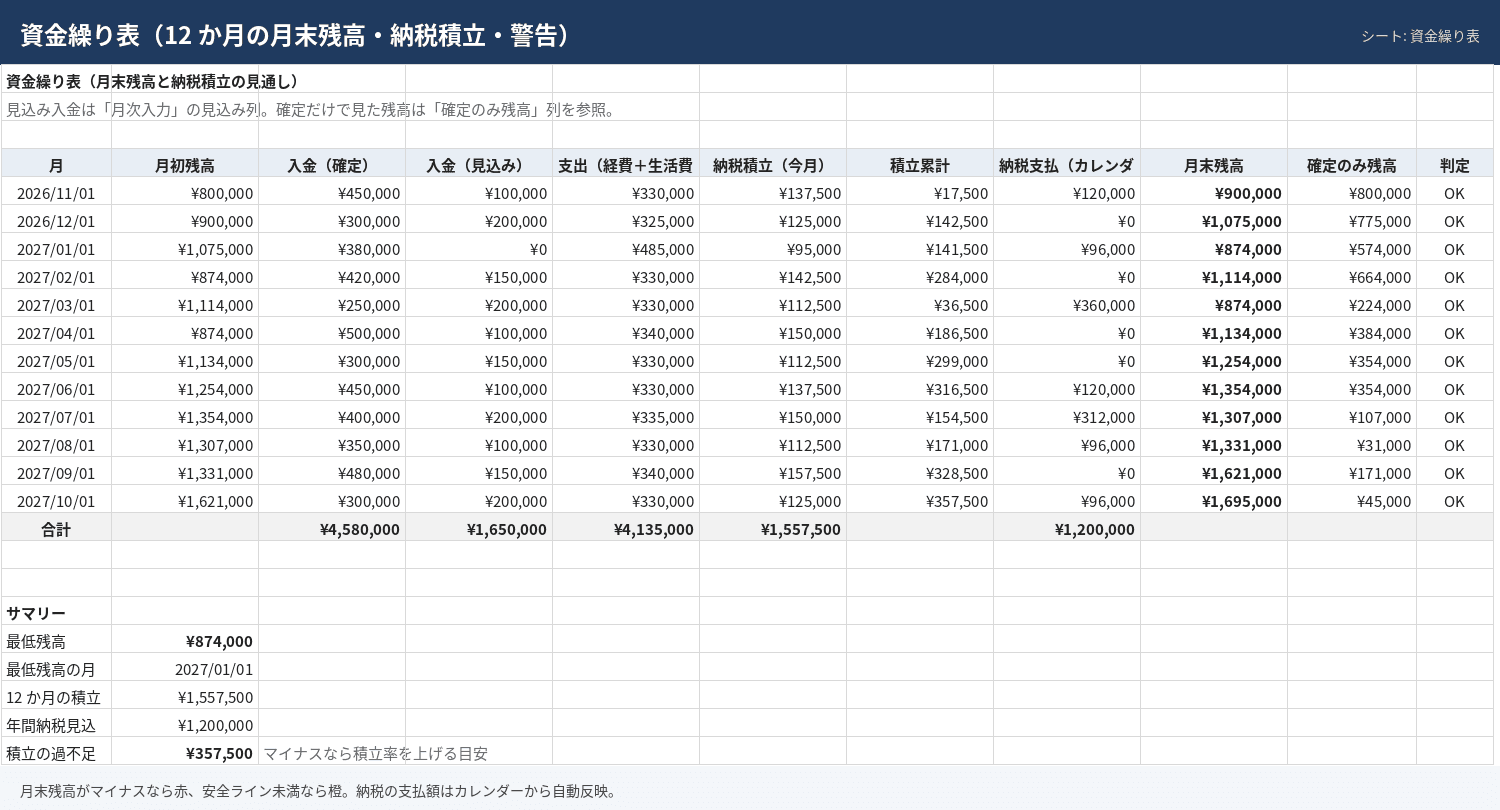Select the OK status in 2027/05/01 row
The image size is (1500, 810).
click(x=1455, y=361)
